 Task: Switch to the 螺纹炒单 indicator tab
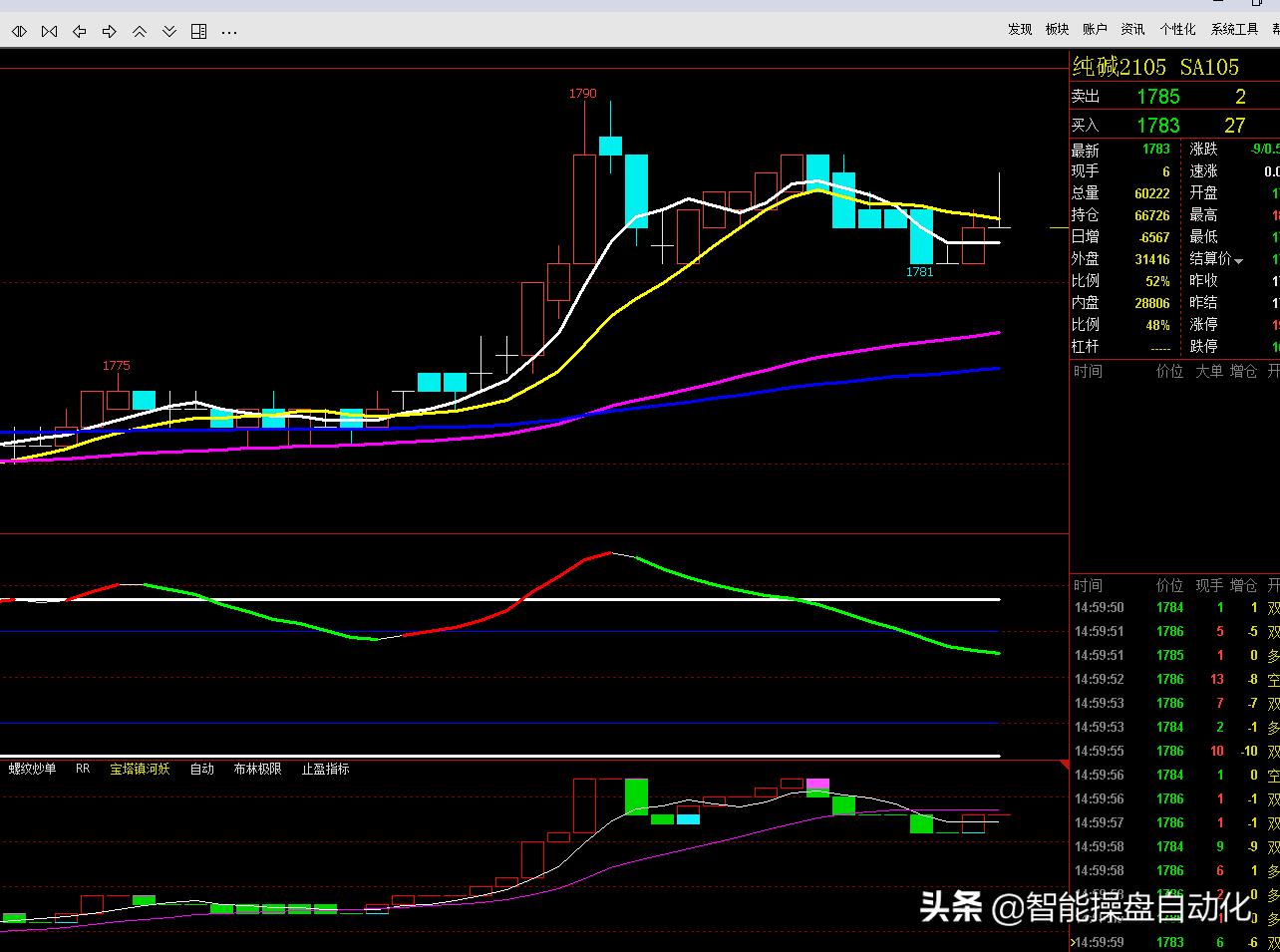click(x=33, y=769)
